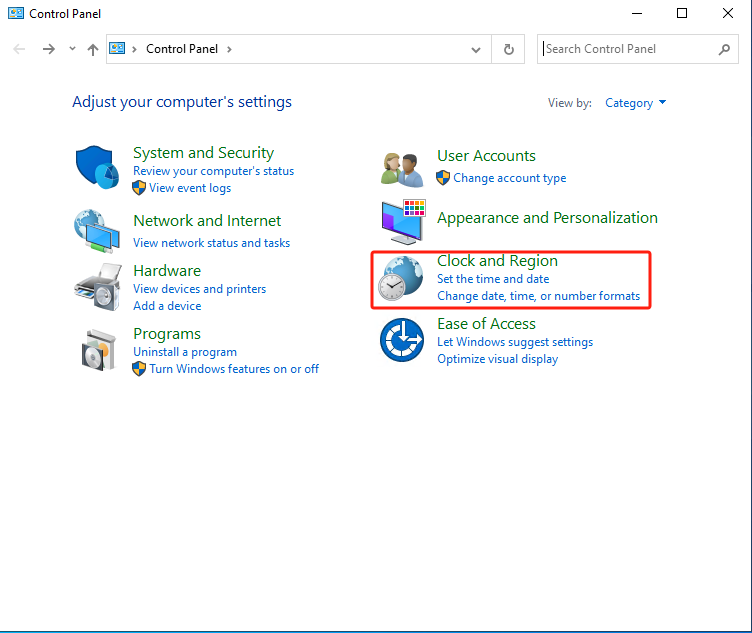Open Turn Windows features on or off
752x633 pixels.
coord(234,369)
